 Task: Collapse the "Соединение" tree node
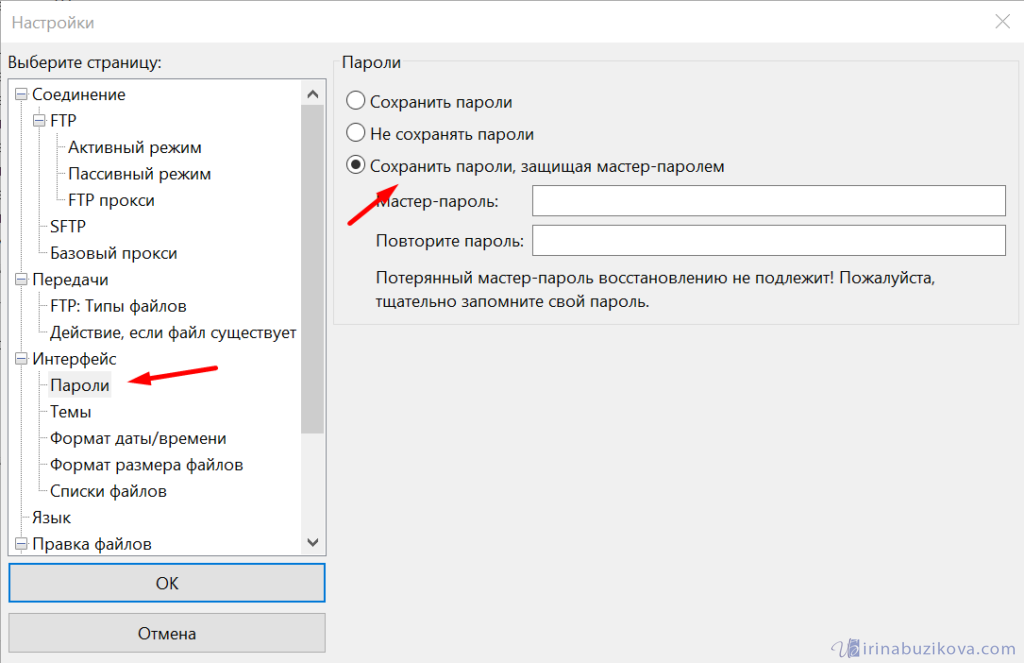pyautogui.click(x=21, y=95)
